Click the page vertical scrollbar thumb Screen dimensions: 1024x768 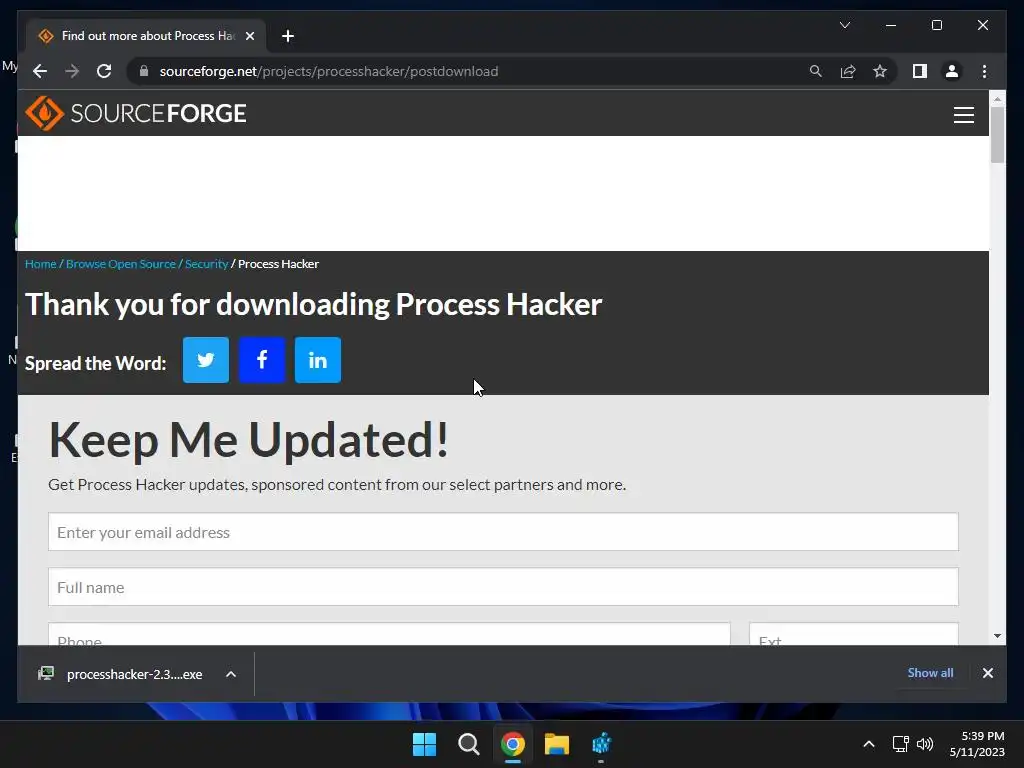pos(997,134)
